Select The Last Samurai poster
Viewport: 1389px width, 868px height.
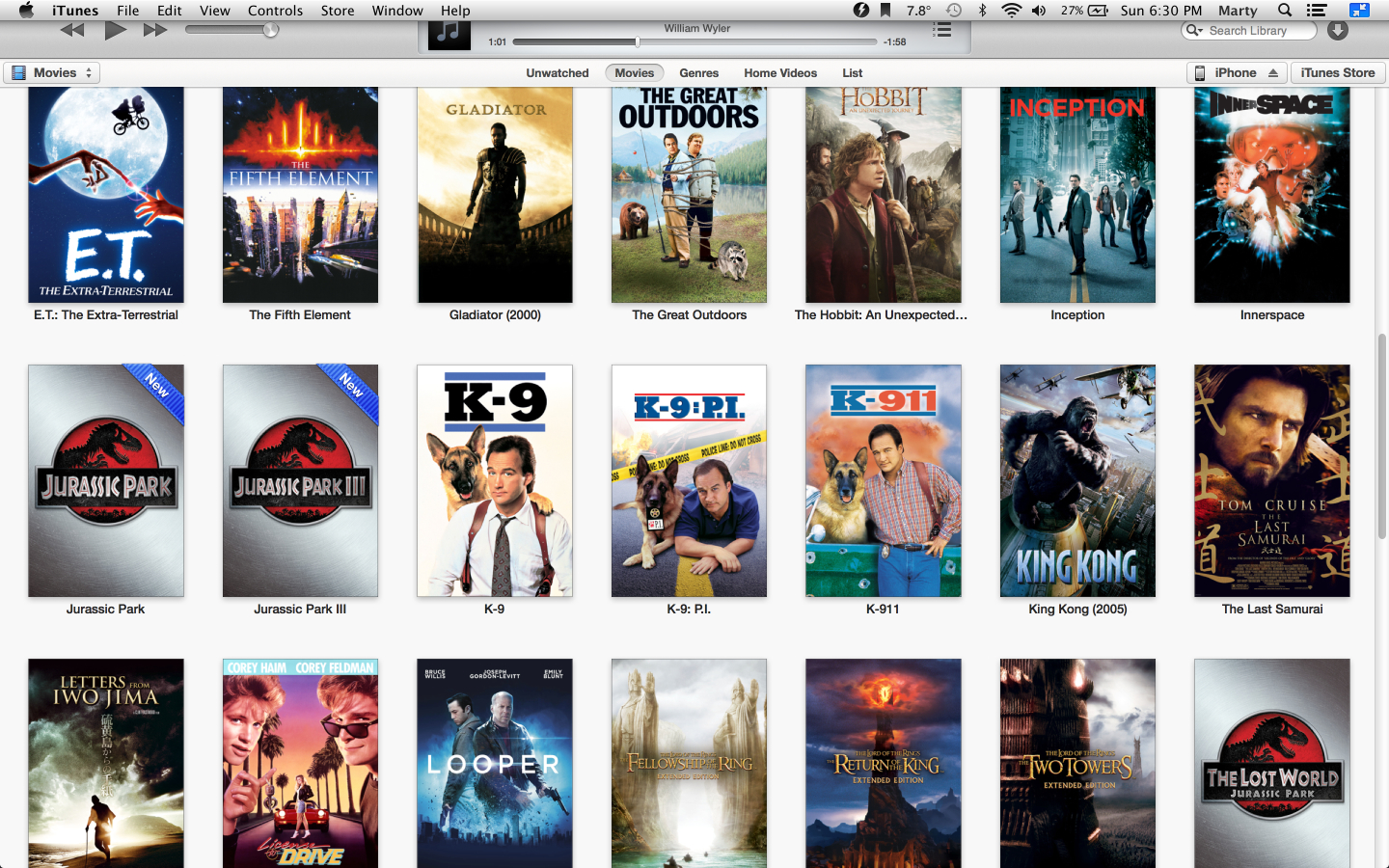click(1272, 480)
